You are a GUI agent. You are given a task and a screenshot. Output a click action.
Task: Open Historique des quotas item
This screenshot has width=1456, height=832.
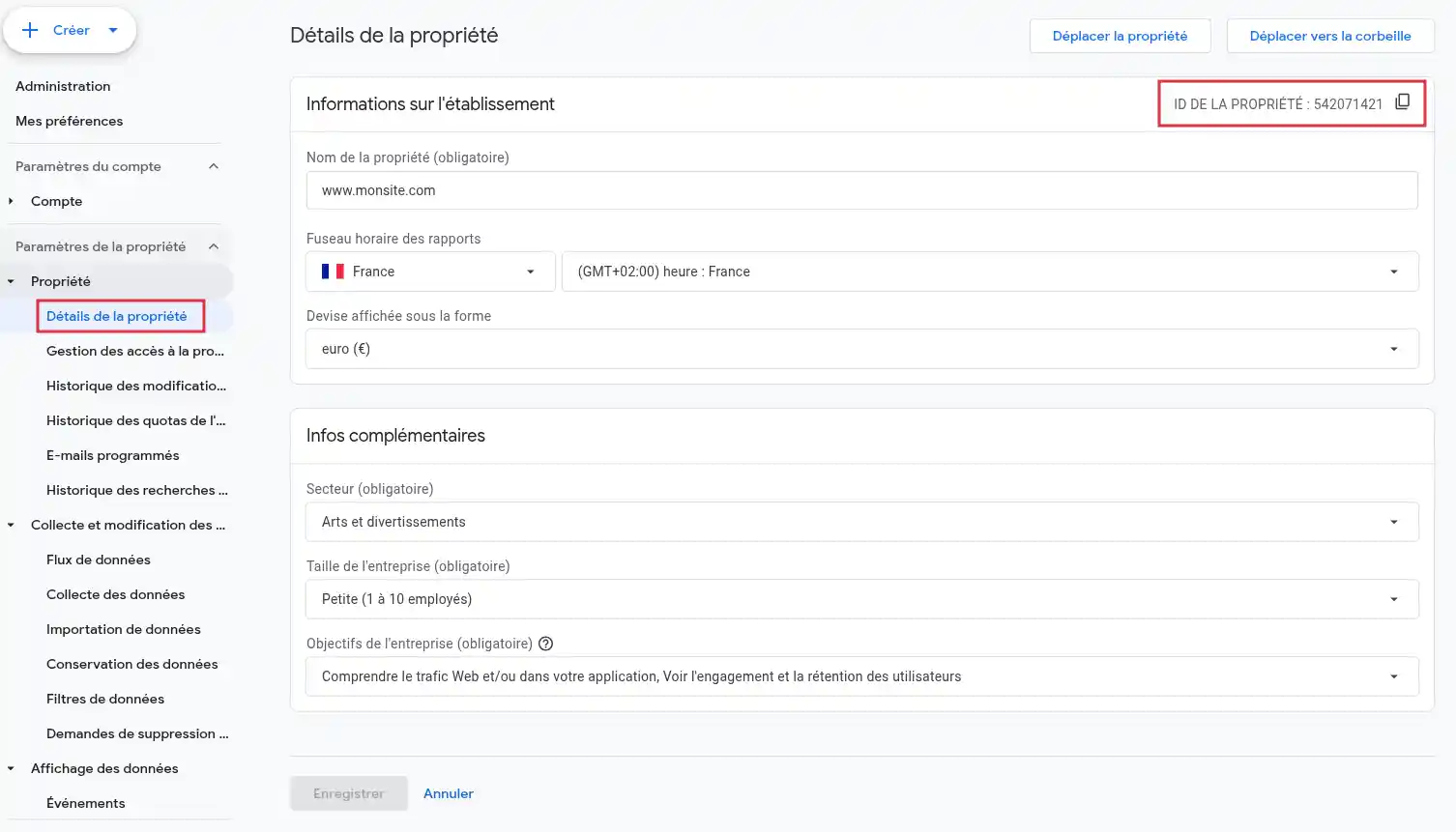(136, 420)
